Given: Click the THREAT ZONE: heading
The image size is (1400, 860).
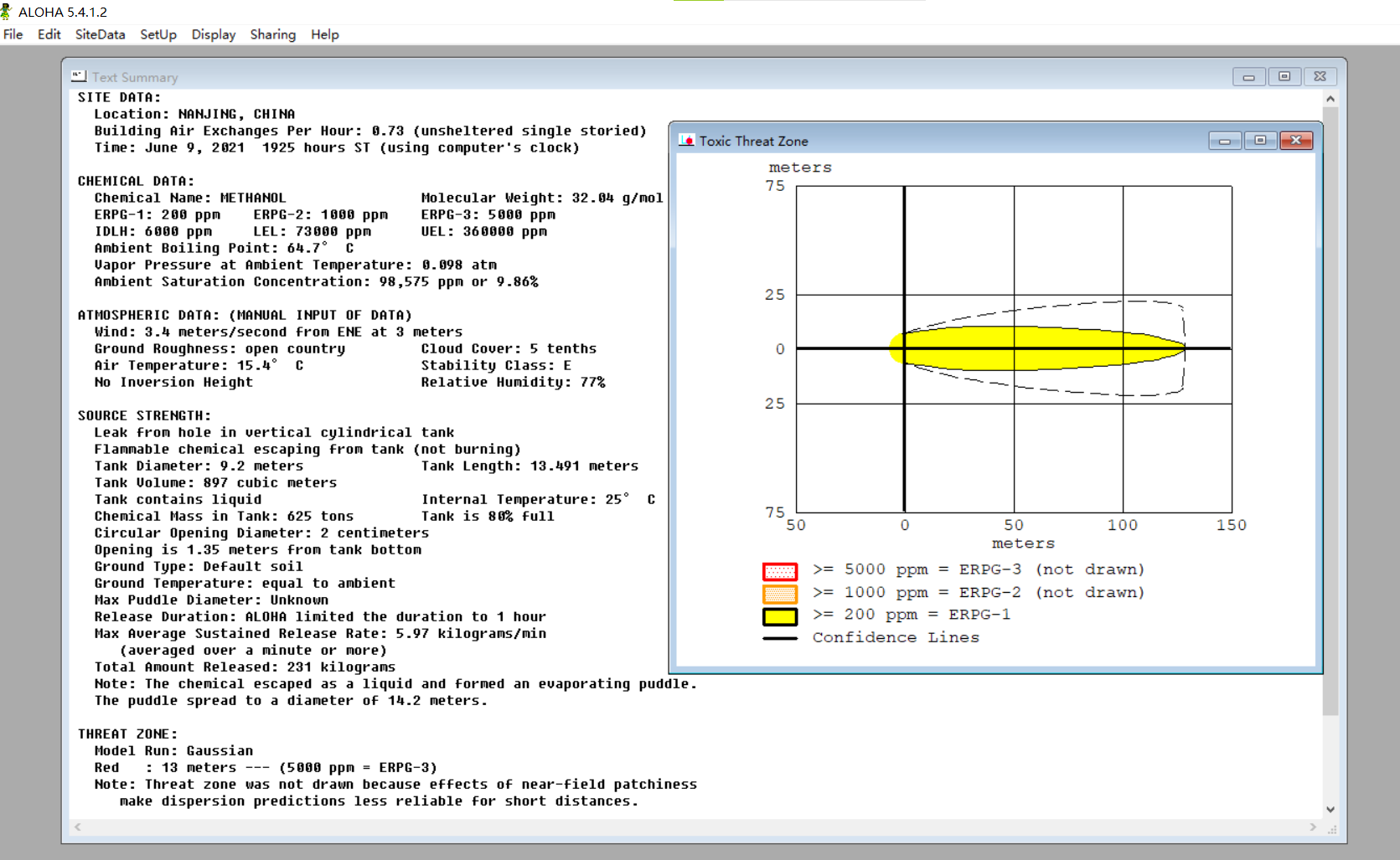Looking at the screenshot, I should [x=127, y=734].
